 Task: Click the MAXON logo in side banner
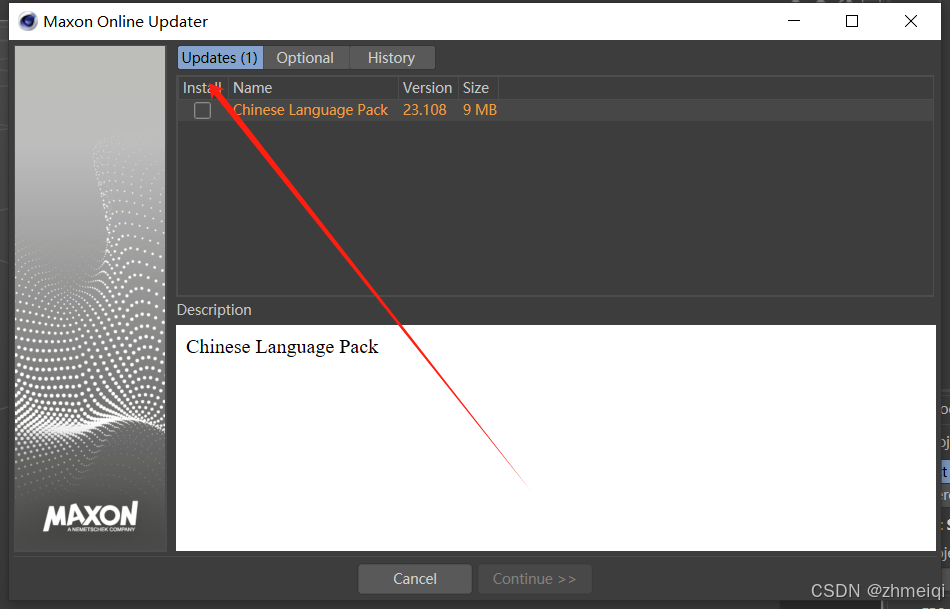pos(90,516)
